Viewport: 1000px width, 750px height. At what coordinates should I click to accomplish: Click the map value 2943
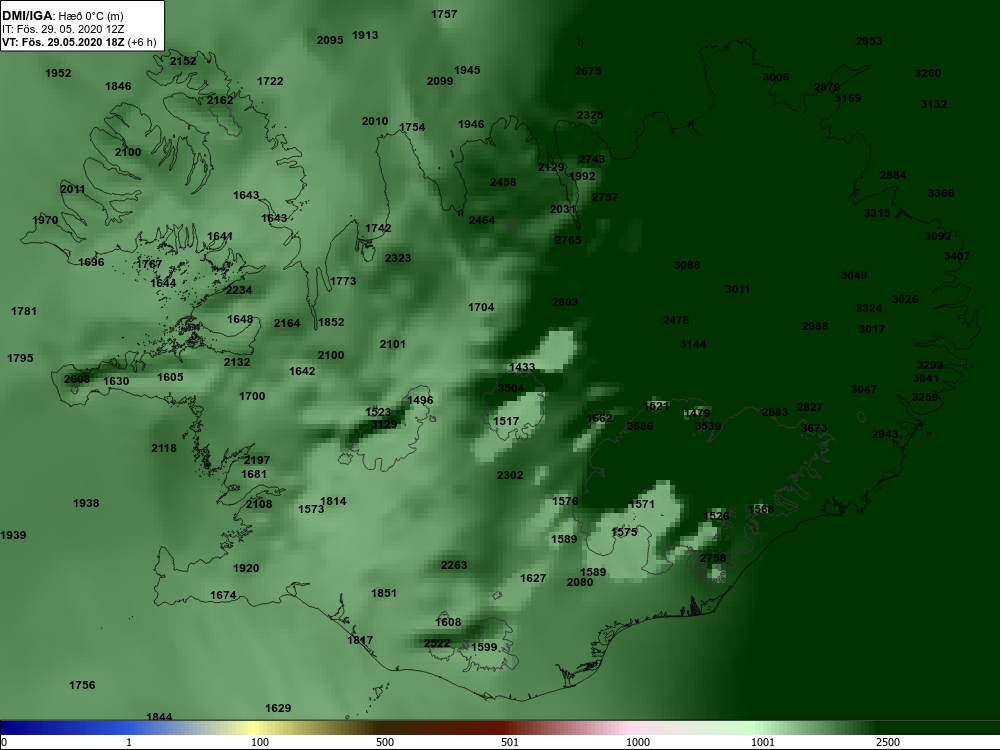(x=885, y=434)
